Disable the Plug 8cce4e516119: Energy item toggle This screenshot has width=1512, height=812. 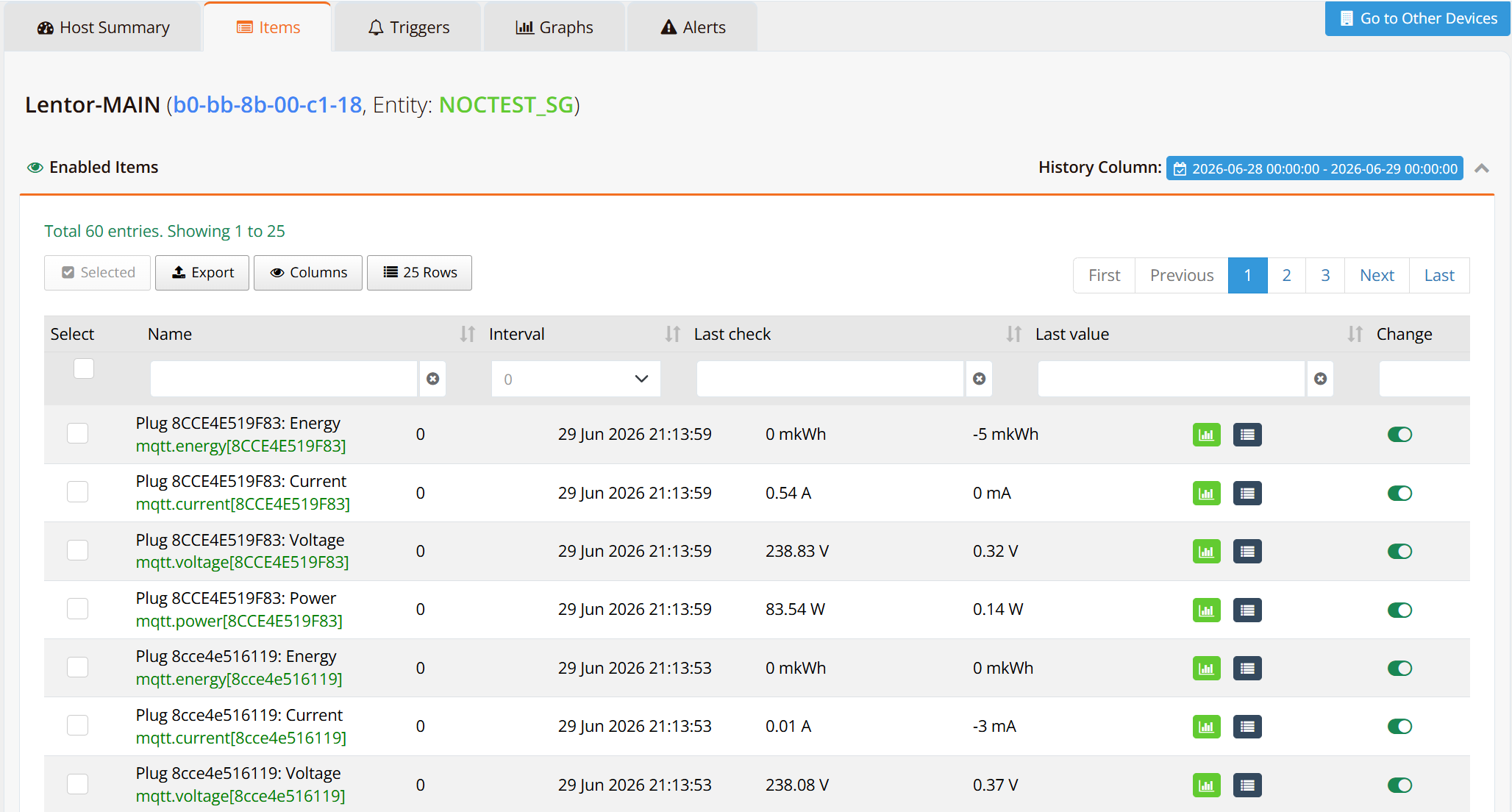pyautogui.click(x=1399, y=669)
